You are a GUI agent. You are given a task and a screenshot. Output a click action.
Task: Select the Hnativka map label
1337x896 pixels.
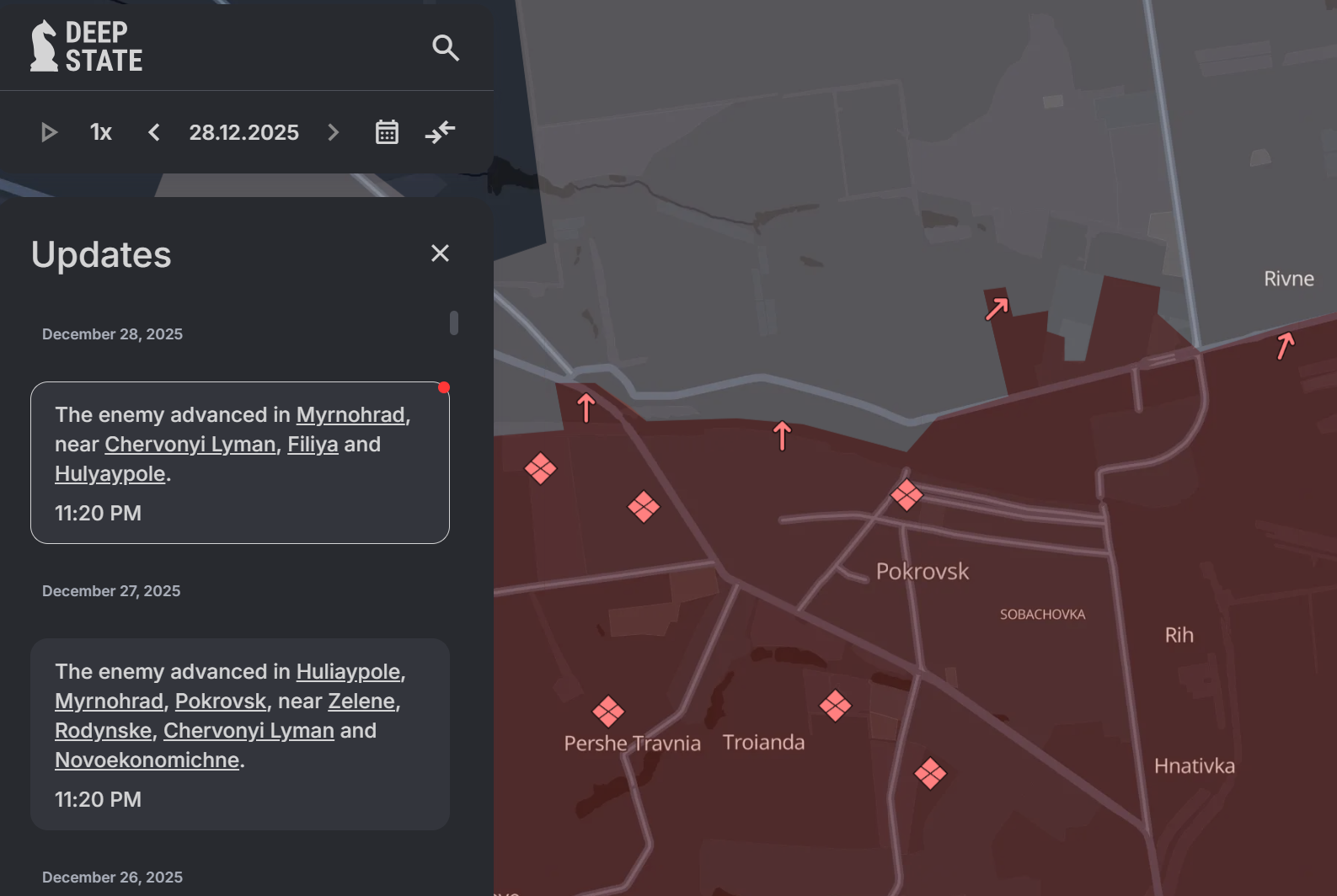pos(1195,766)
